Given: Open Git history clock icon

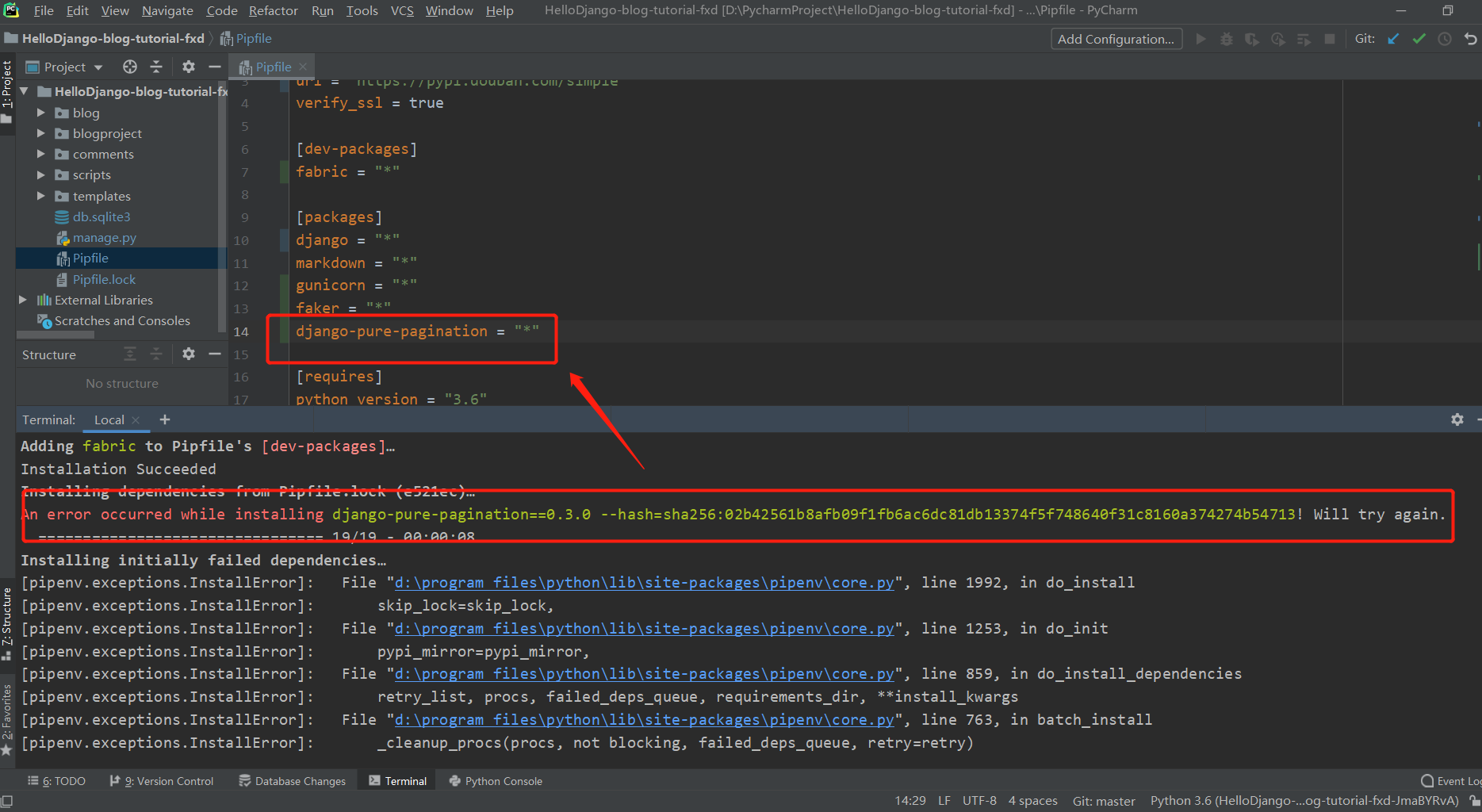Looking at the screenshot, I should (x=1445, y=39).
